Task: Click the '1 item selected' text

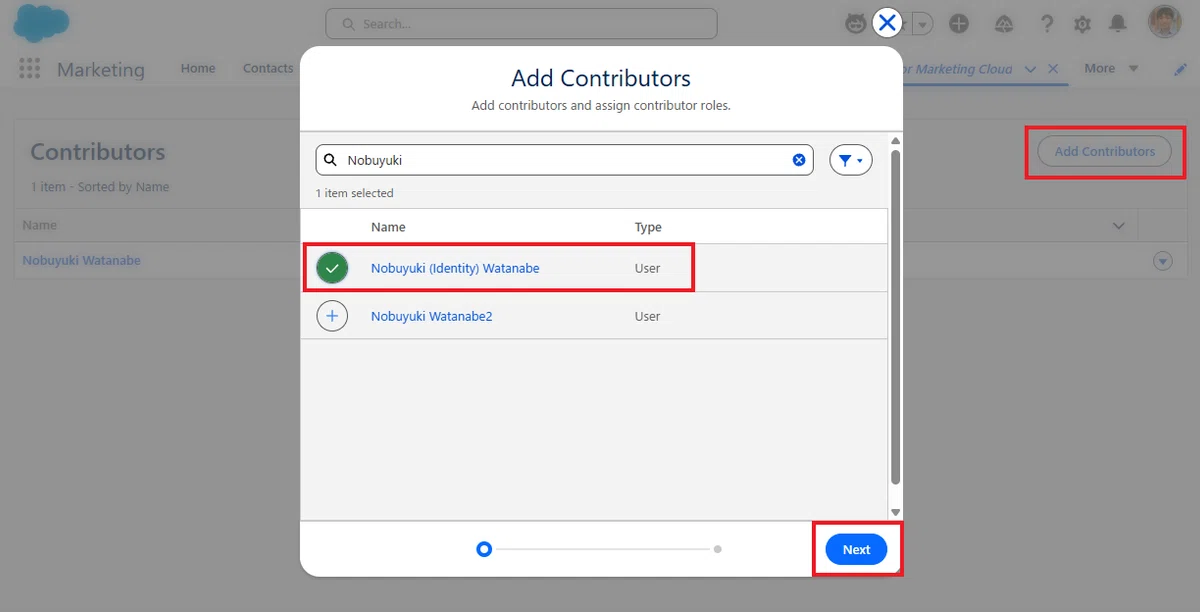Action: [355, 193]
